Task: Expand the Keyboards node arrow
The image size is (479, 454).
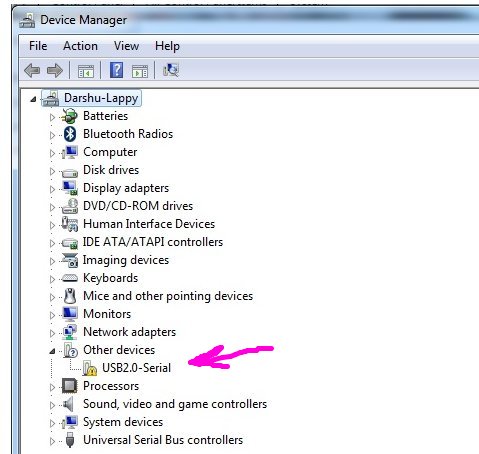Action: 52,279
